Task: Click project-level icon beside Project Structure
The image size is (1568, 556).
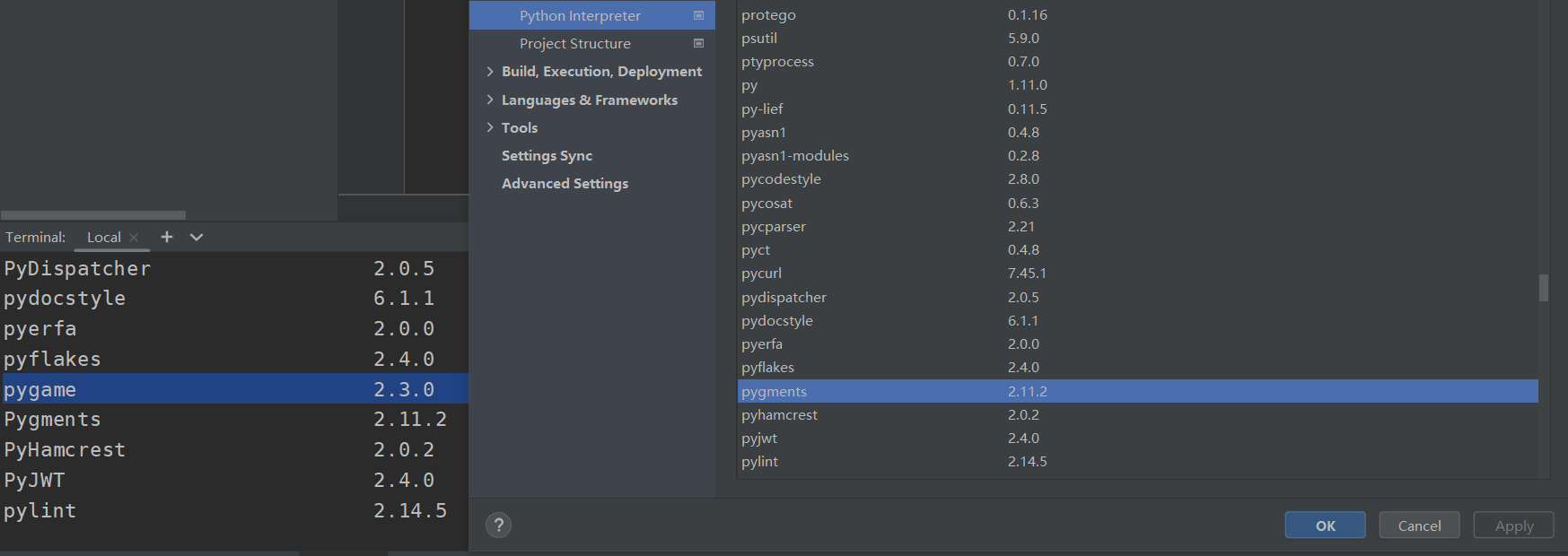Action: coord(698,43)
